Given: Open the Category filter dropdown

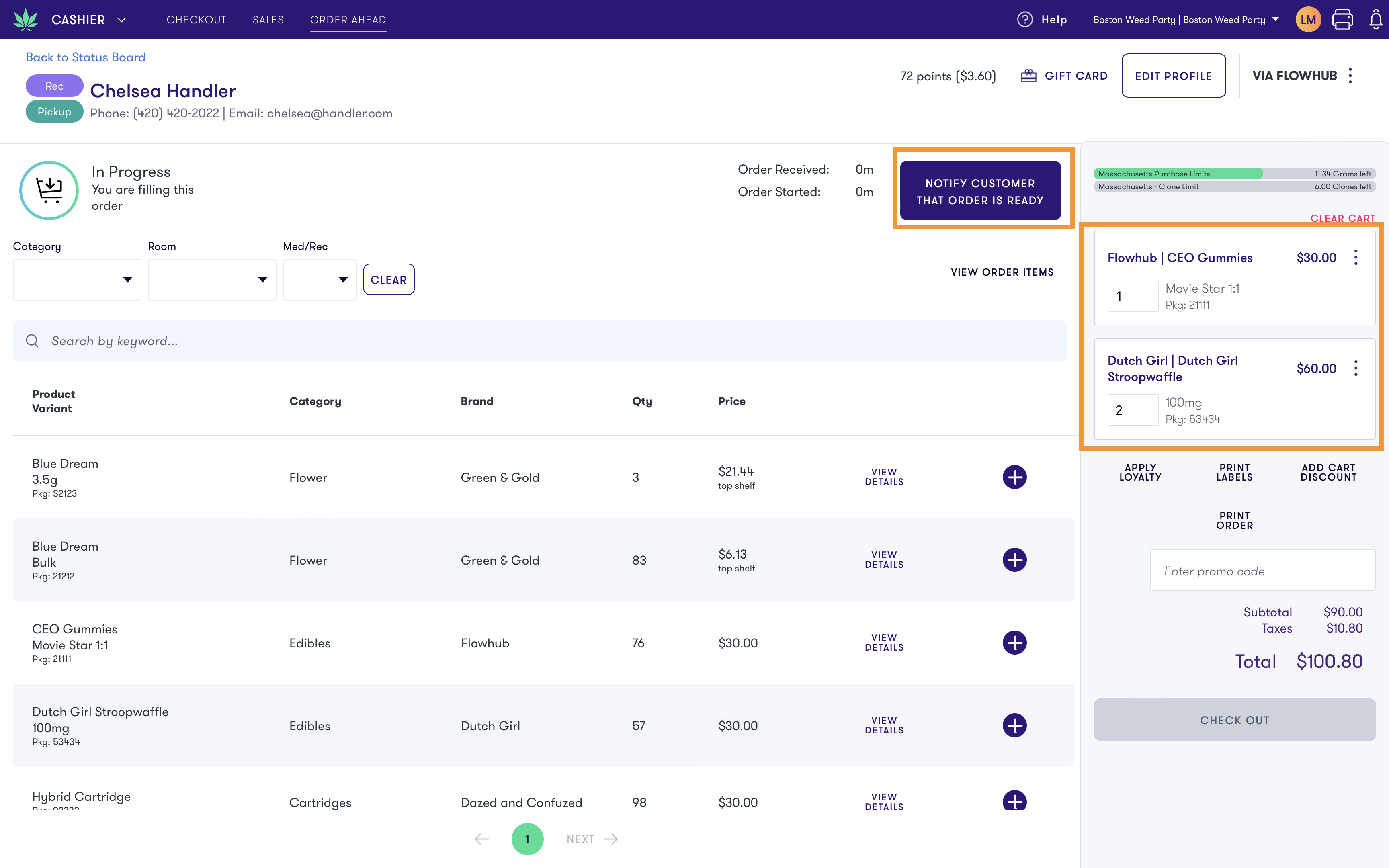Looking at the screenshot, I should pos(77,280).
